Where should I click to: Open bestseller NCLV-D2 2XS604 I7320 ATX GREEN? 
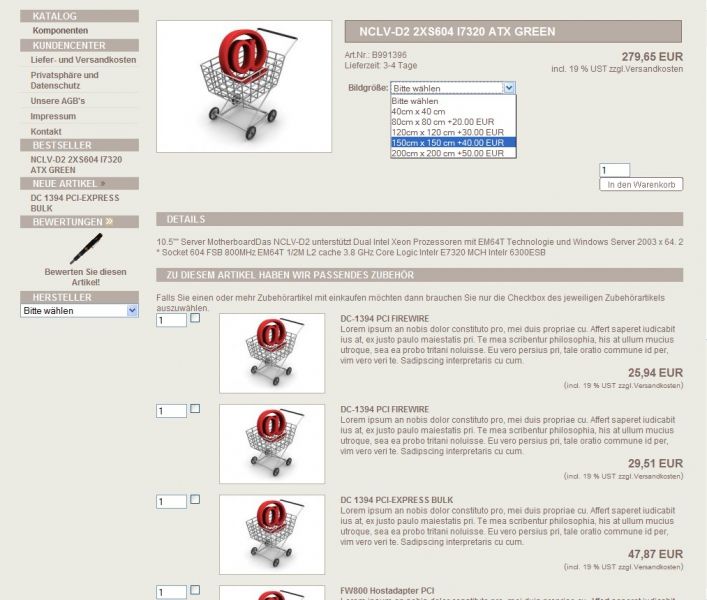(76, 165)
